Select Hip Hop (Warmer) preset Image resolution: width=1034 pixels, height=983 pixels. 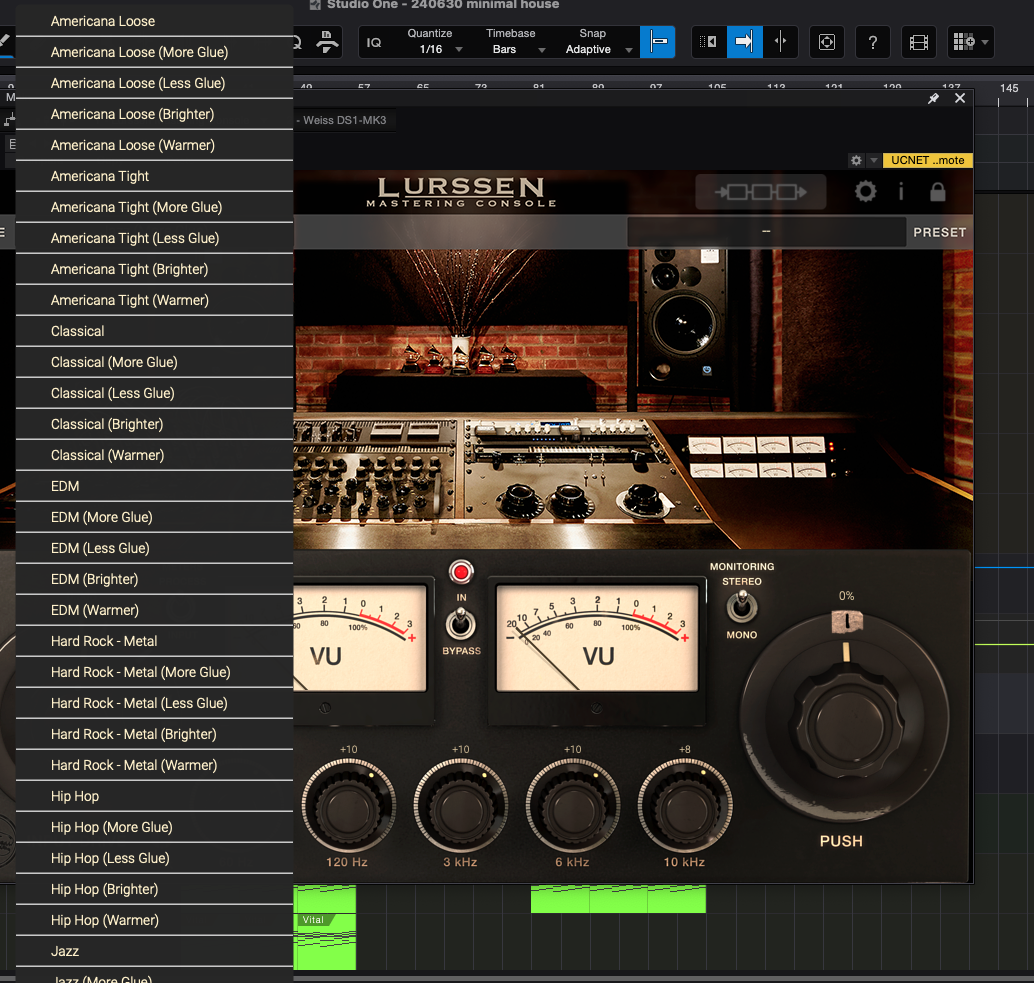click(154, 920)
